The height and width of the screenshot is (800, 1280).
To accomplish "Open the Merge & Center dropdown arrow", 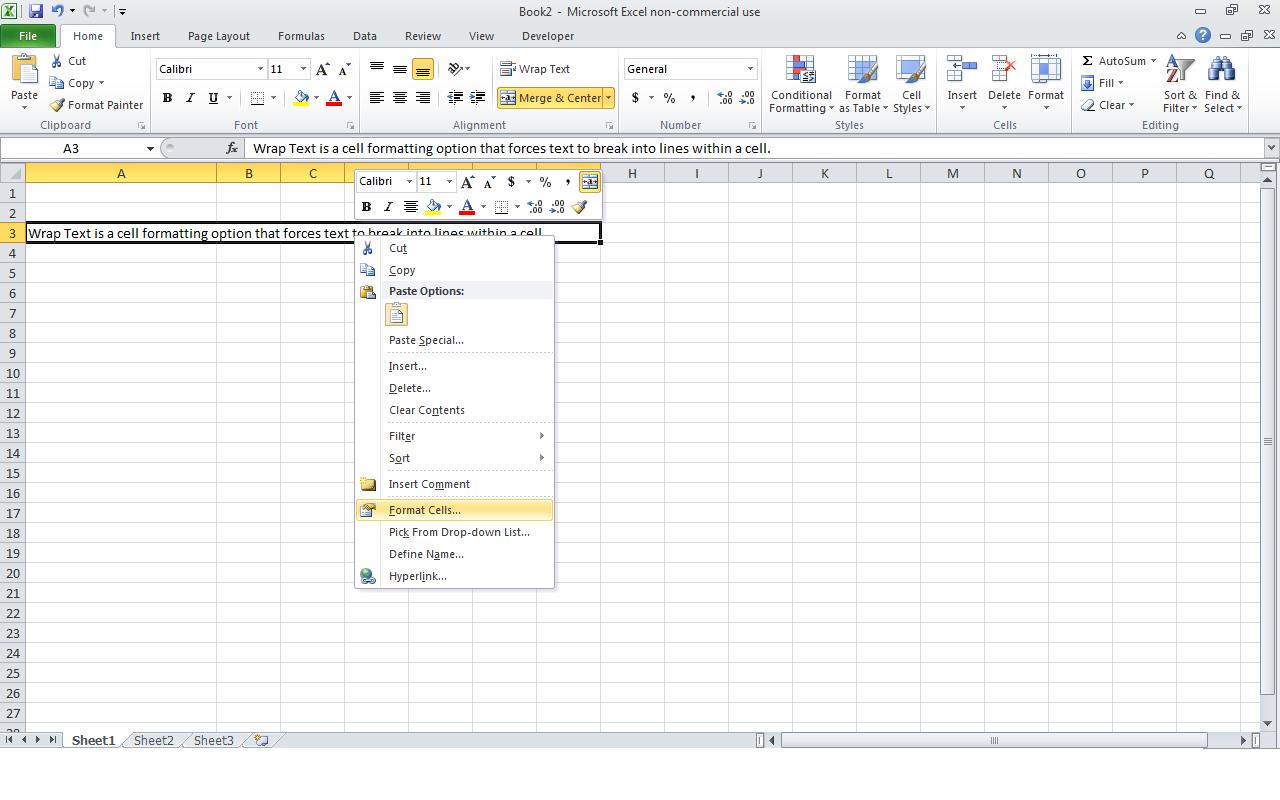I will pyautogui.click(x=609, y=98).
